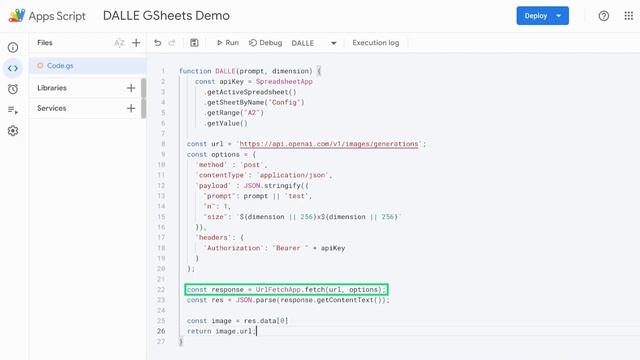640x360 pixels.
Task: Sort files alphabetically with AZ icon
Action: click(x=119, y=43)
